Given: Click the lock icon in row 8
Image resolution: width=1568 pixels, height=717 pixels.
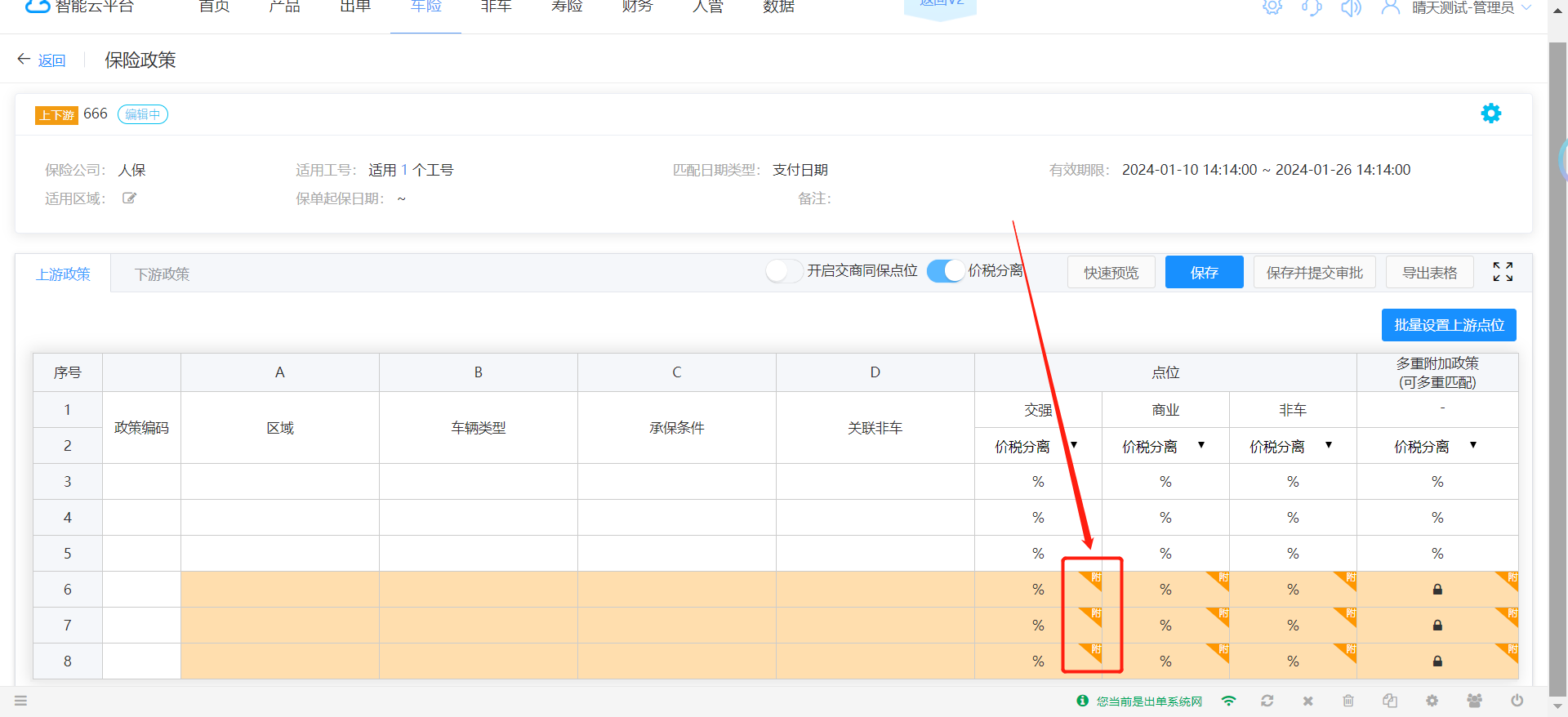Looking at the screenshot, I should [1437, 661].
